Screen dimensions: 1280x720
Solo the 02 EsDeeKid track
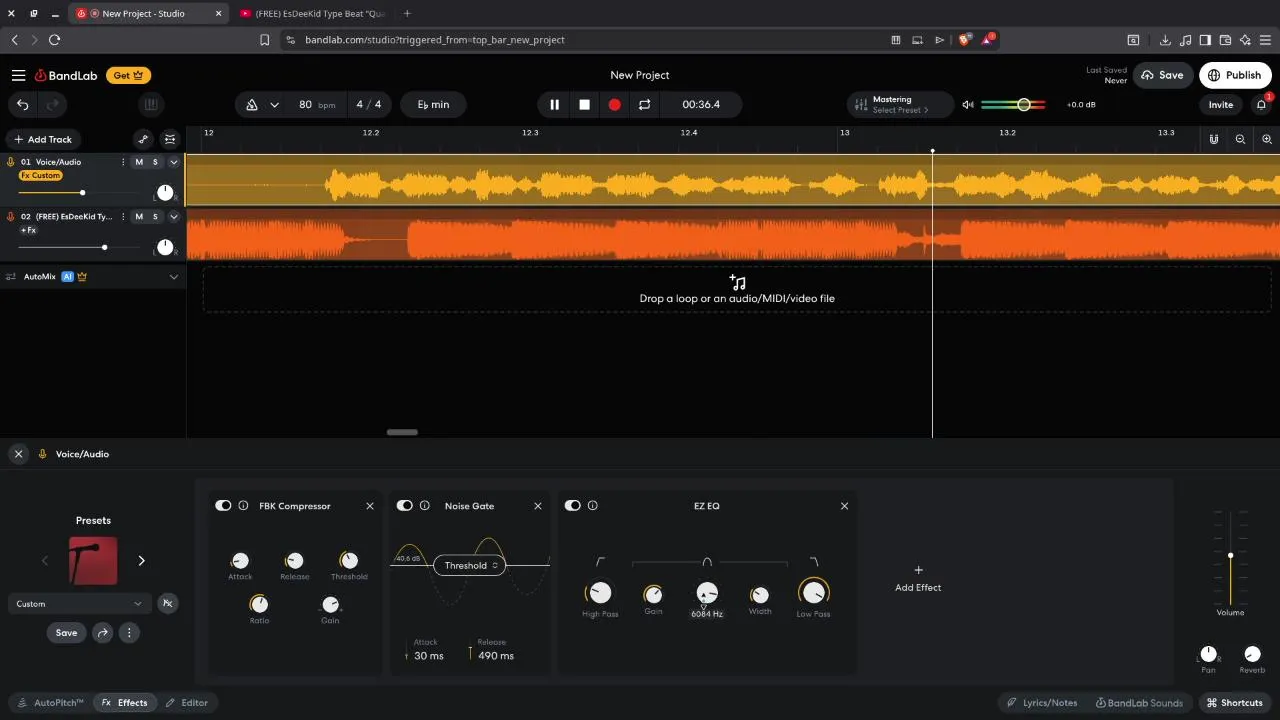[155, 216]
